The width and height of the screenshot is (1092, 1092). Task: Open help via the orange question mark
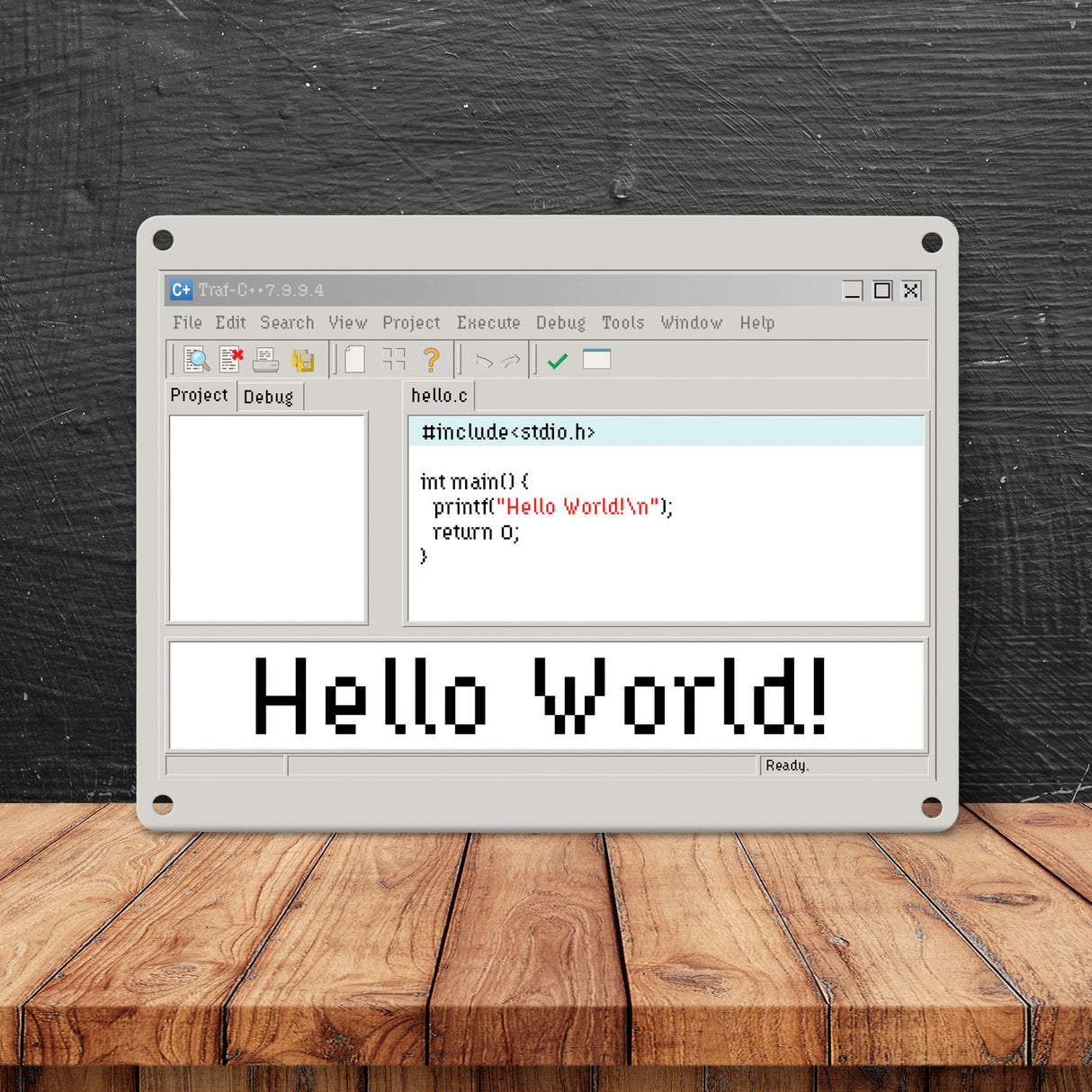coord(432,360)
